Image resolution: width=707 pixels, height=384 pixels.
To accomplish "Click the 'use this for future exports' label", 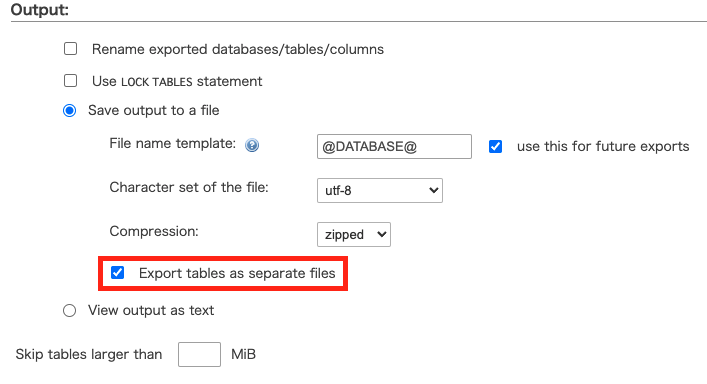I will tap(603, 146).
